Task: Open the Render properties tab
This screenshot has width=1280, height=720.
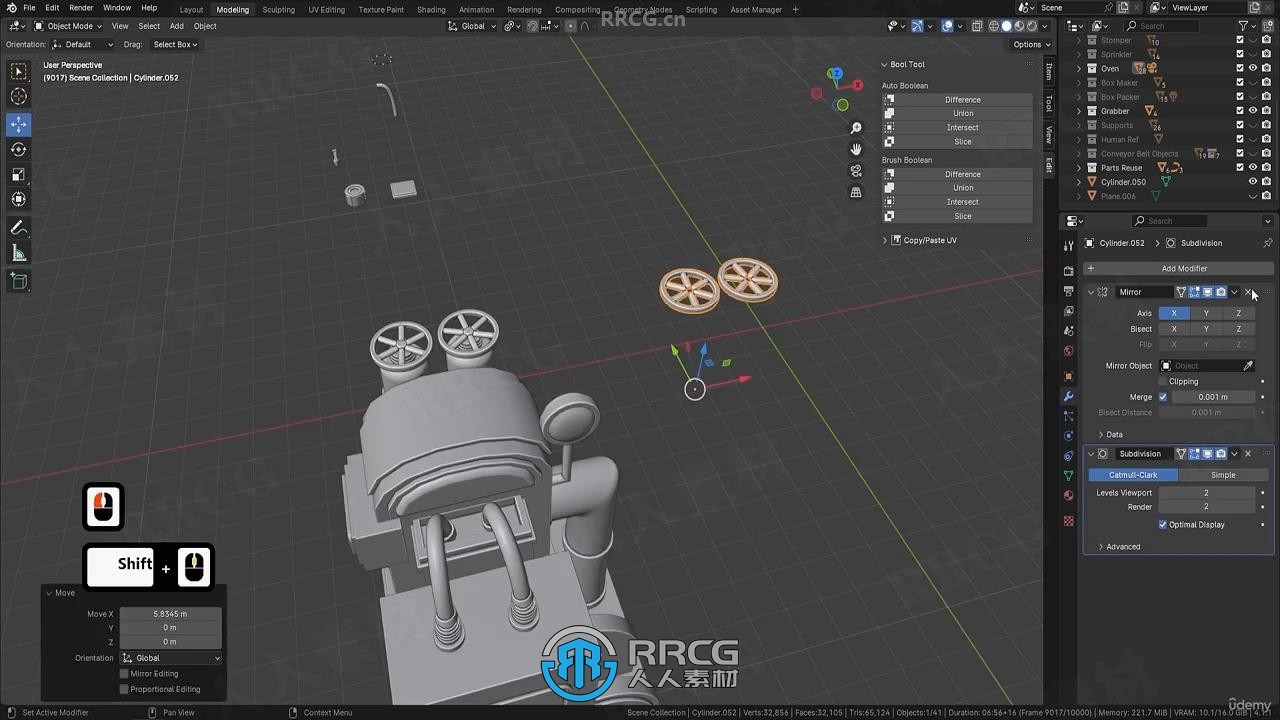Action: pyautogui.click(x=1068, y=271)
